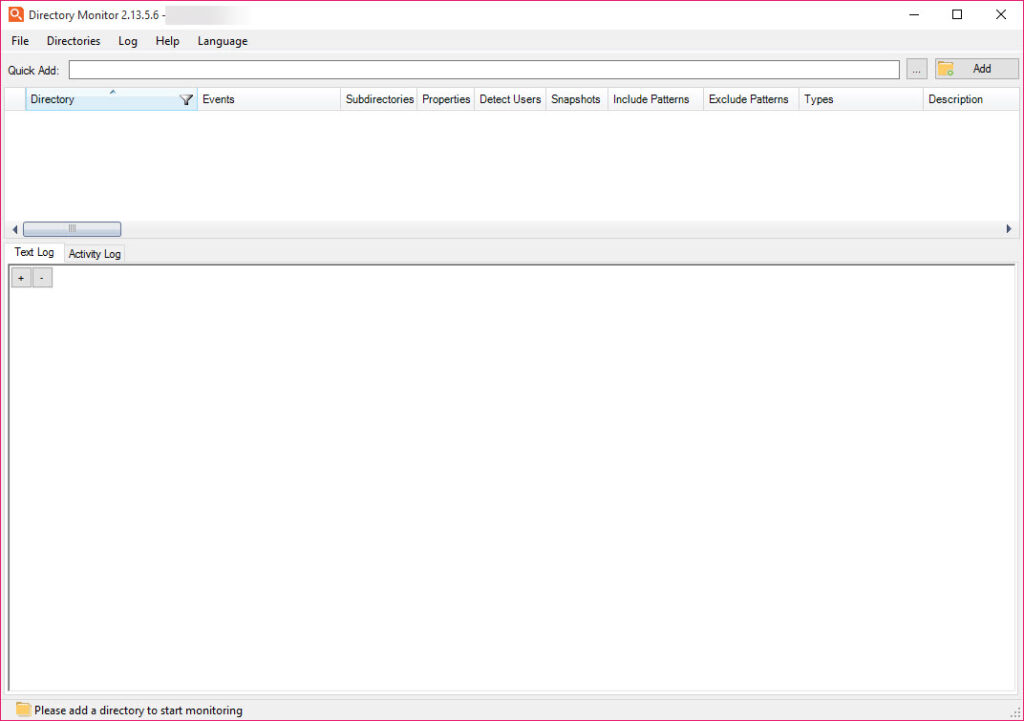The height and width of the screenshot is (721, 1024).
Task: Click the Description column header
Action: 971,99
